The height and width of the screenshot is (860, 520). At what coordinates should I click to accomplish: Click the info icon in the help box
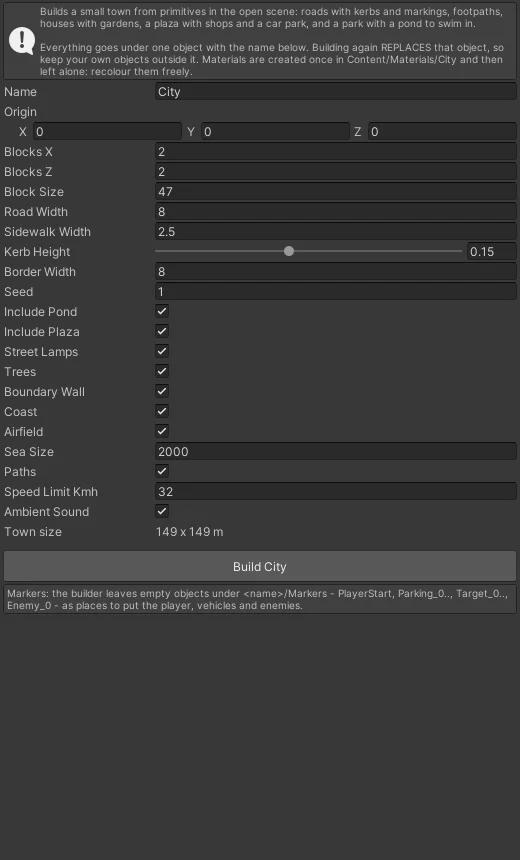tap(22, 42)
